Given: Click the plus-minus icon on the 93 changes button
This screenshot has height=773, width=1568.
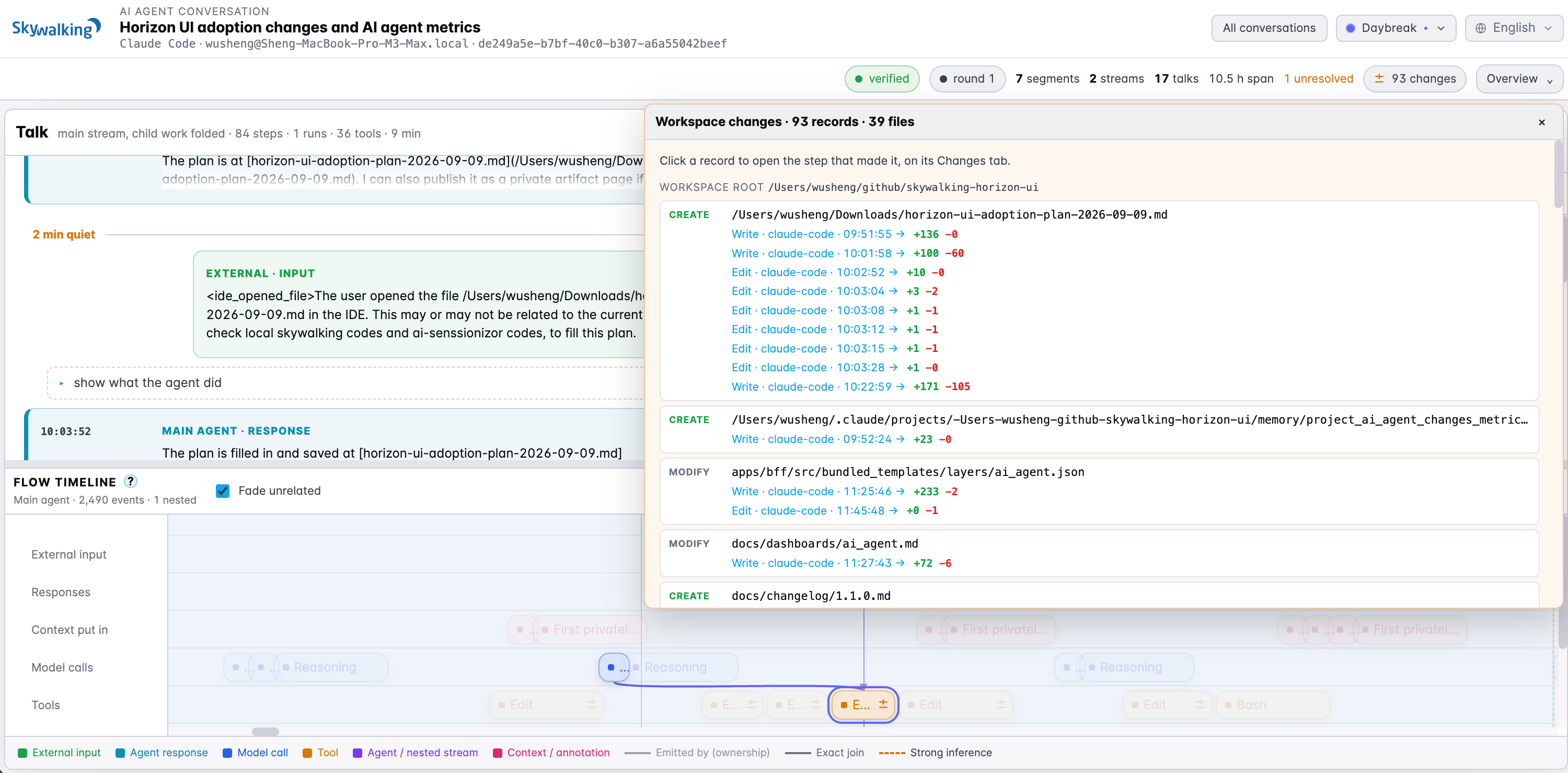Looking at the screenshot, I should [1379, 78].
